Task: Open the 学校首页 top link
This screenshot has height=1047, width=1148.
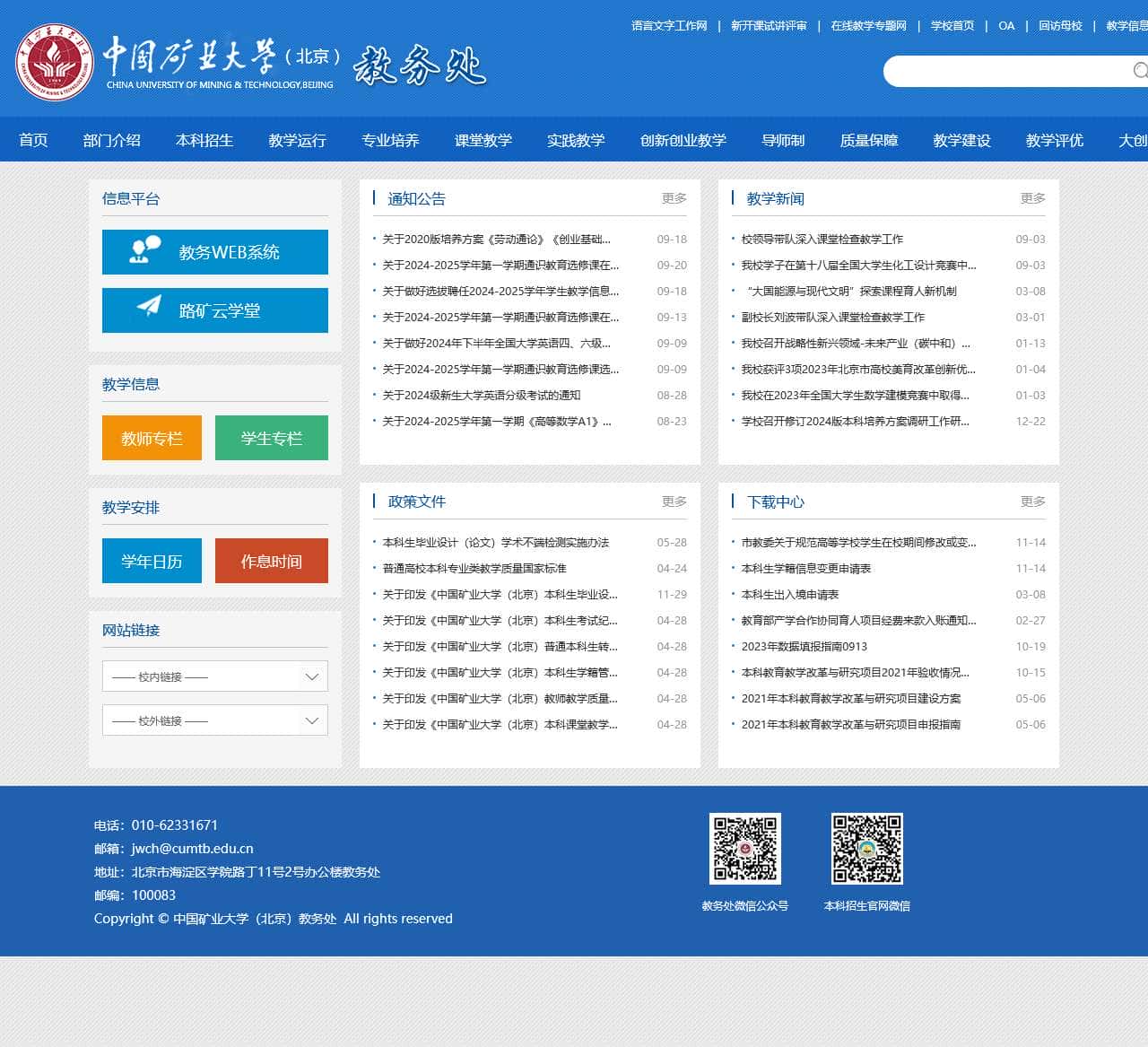Action: coord(952,26)
